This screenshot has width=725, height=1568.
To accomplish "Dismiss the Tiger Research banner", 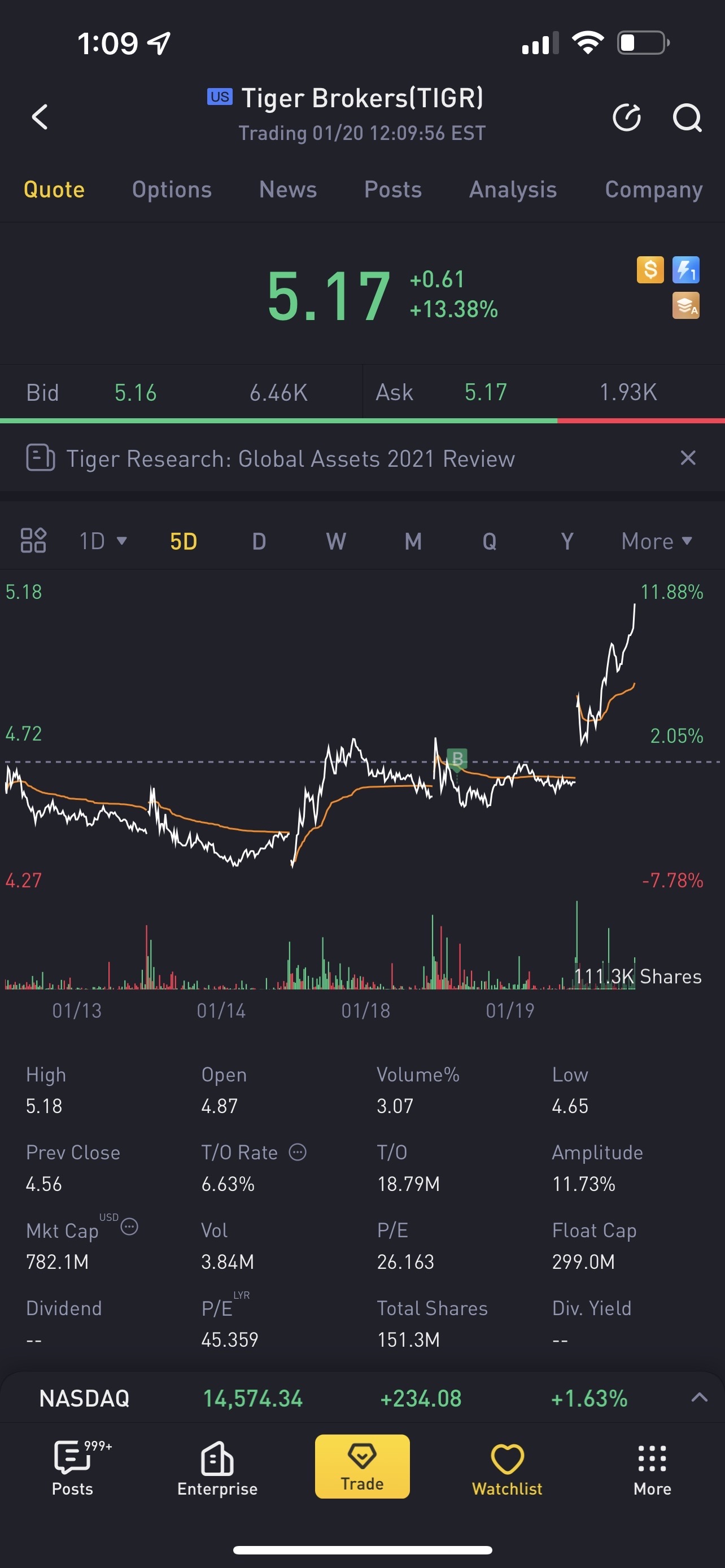I will pos(688,458).
